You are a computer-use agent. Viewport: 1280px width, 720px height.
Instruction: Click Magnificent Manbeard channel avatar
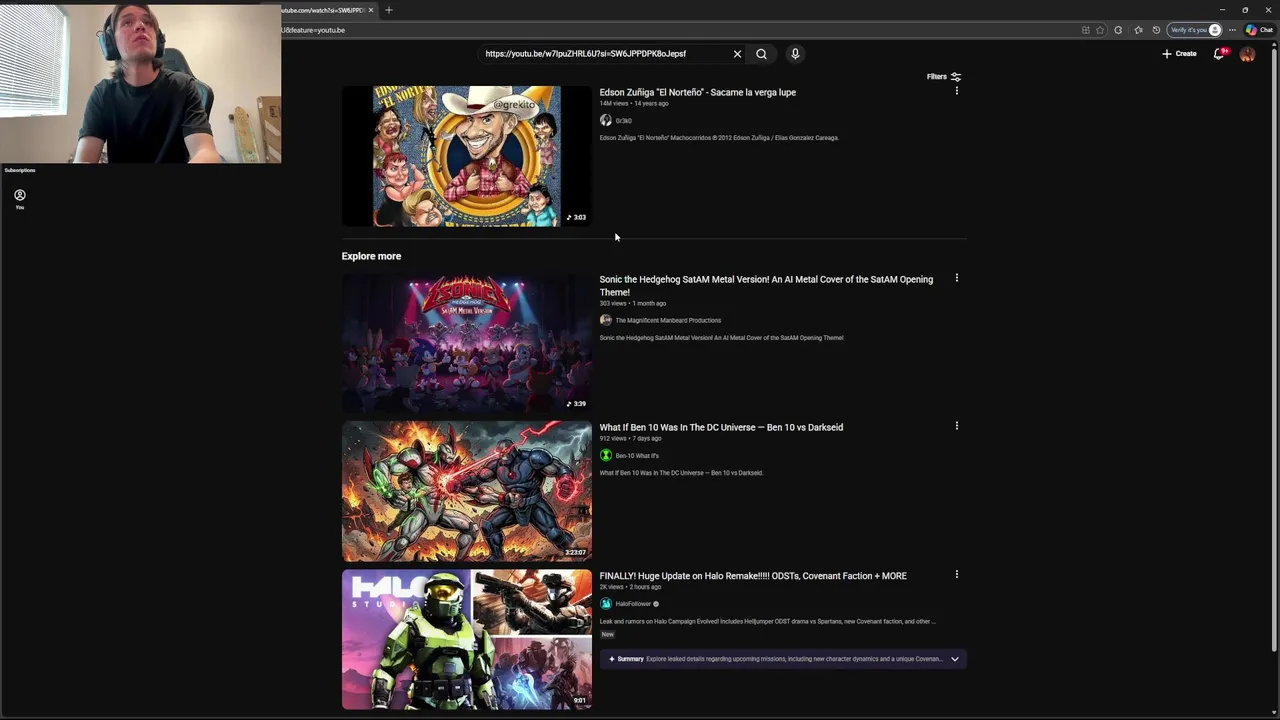(606, 320)
